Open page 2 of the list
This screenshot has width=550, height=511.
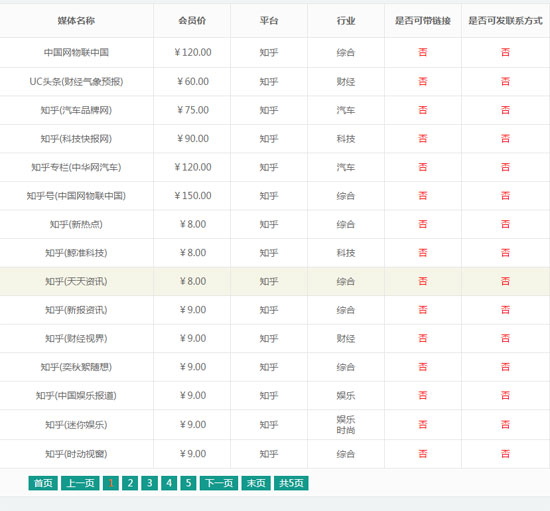130,483
